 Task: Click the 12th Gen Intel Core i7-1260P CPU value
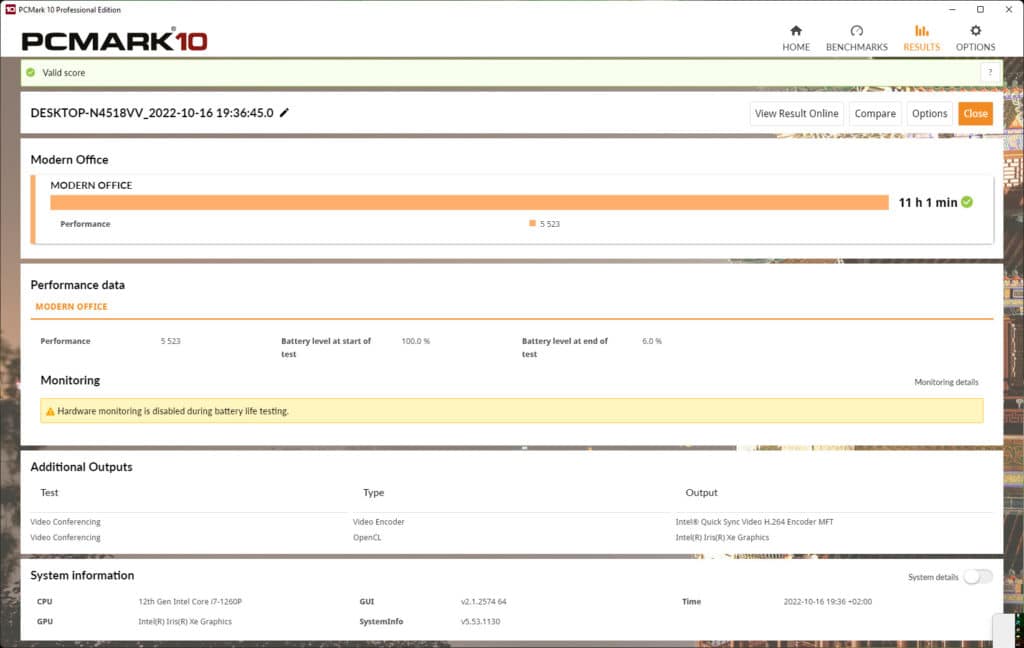190,602
